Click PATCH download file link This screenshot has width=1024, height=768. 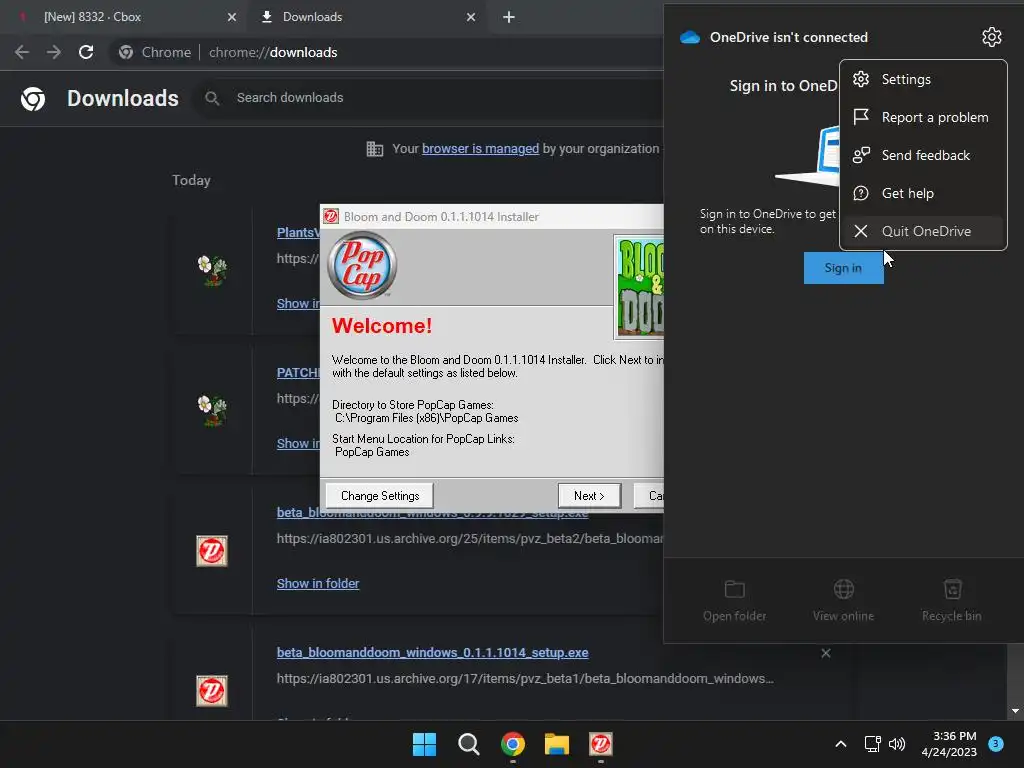coord(298,373)
